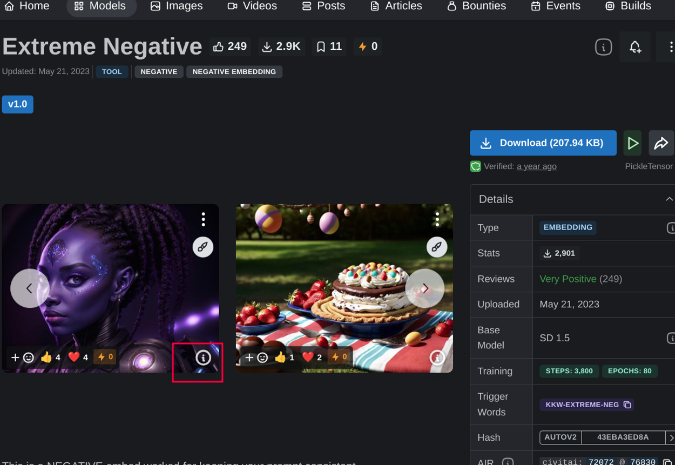Open the model's three-dot options menu
The width and height of the screenshot is (675, 465).
click(x=670, y=47)
